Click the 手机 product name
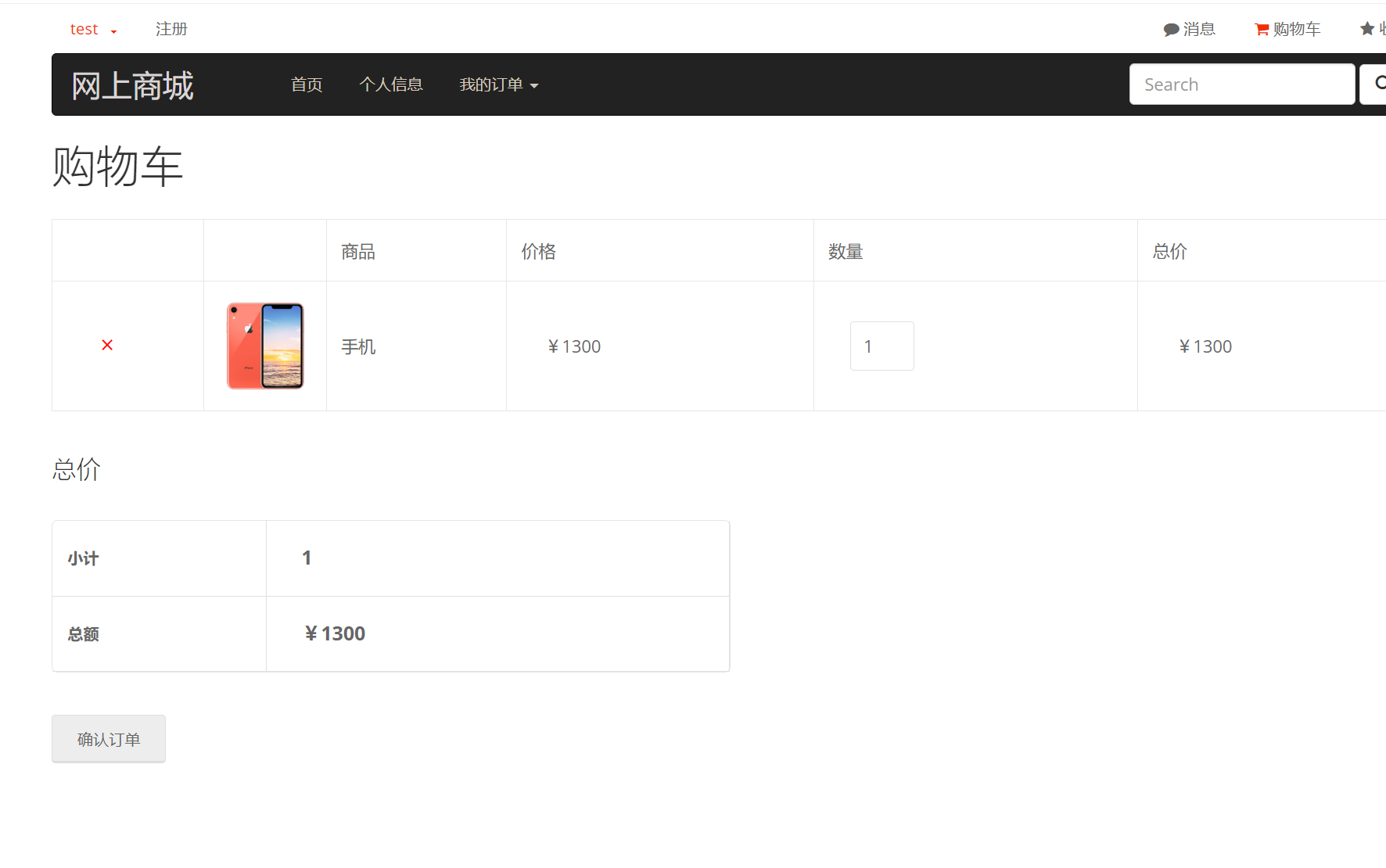The image size is (1386, 868). point(358,346)
